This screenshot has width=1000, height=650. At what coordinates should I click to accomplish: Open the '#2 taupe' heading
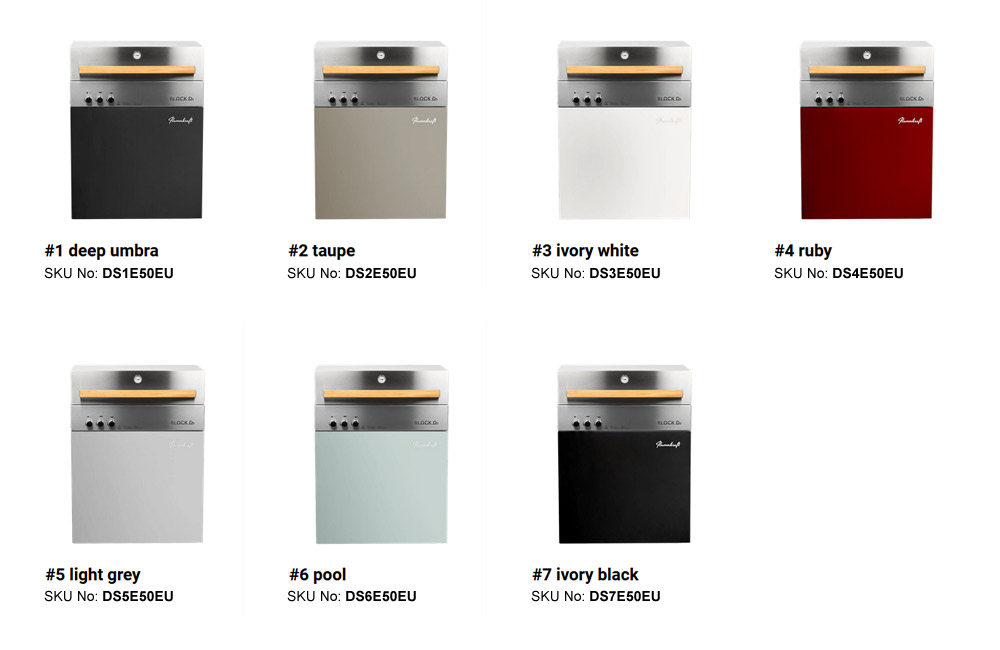pos(321,251)
